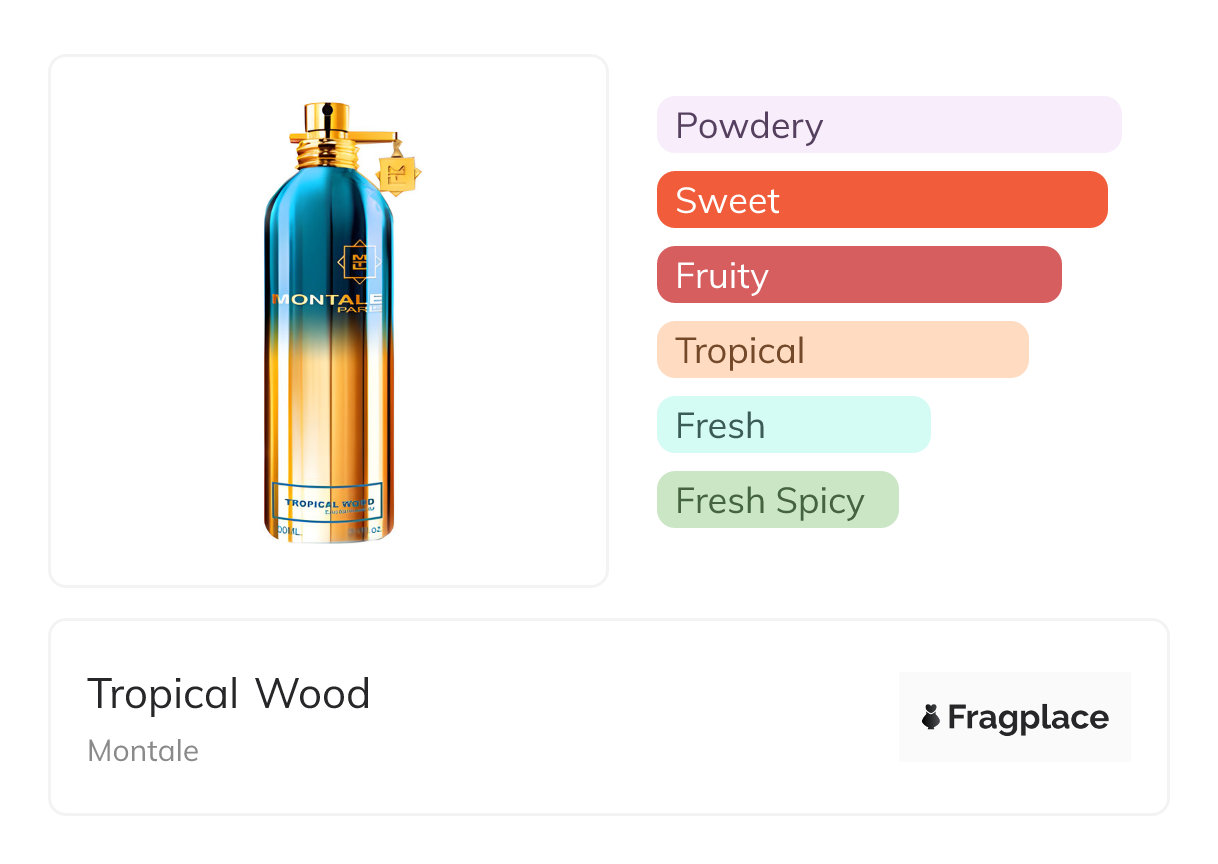
Task: Pick the Tropical accord bar
Action: tap(841, 350)
